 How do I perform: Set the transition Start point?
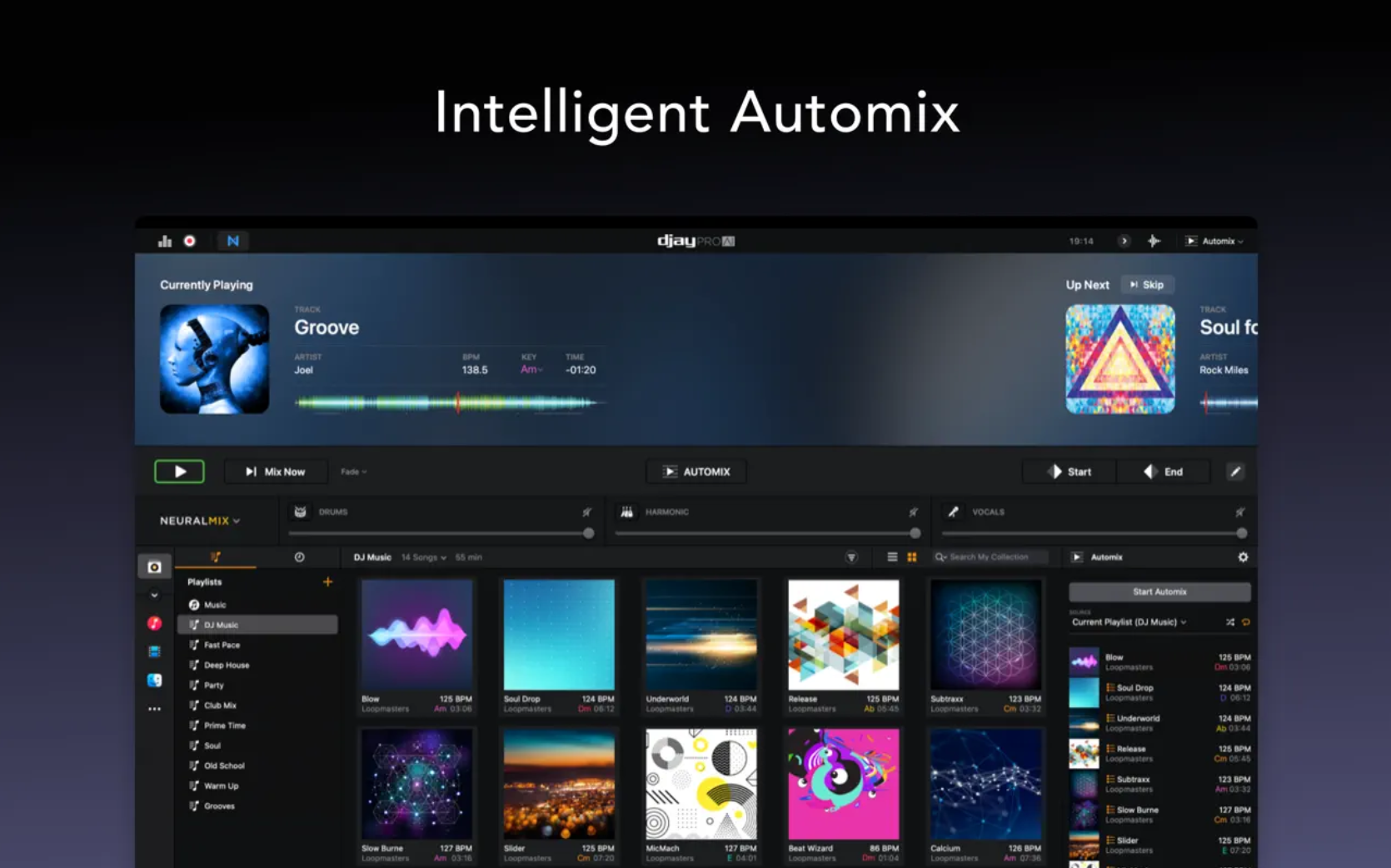click(1070, 471)
